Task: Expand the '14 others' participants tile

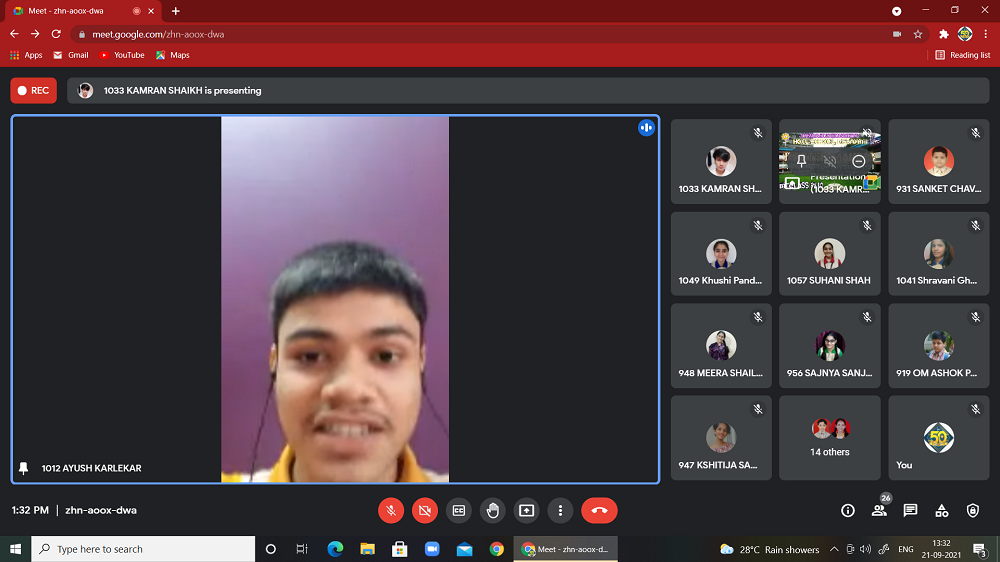Action: pyautogui.click(x=830, y=438)
